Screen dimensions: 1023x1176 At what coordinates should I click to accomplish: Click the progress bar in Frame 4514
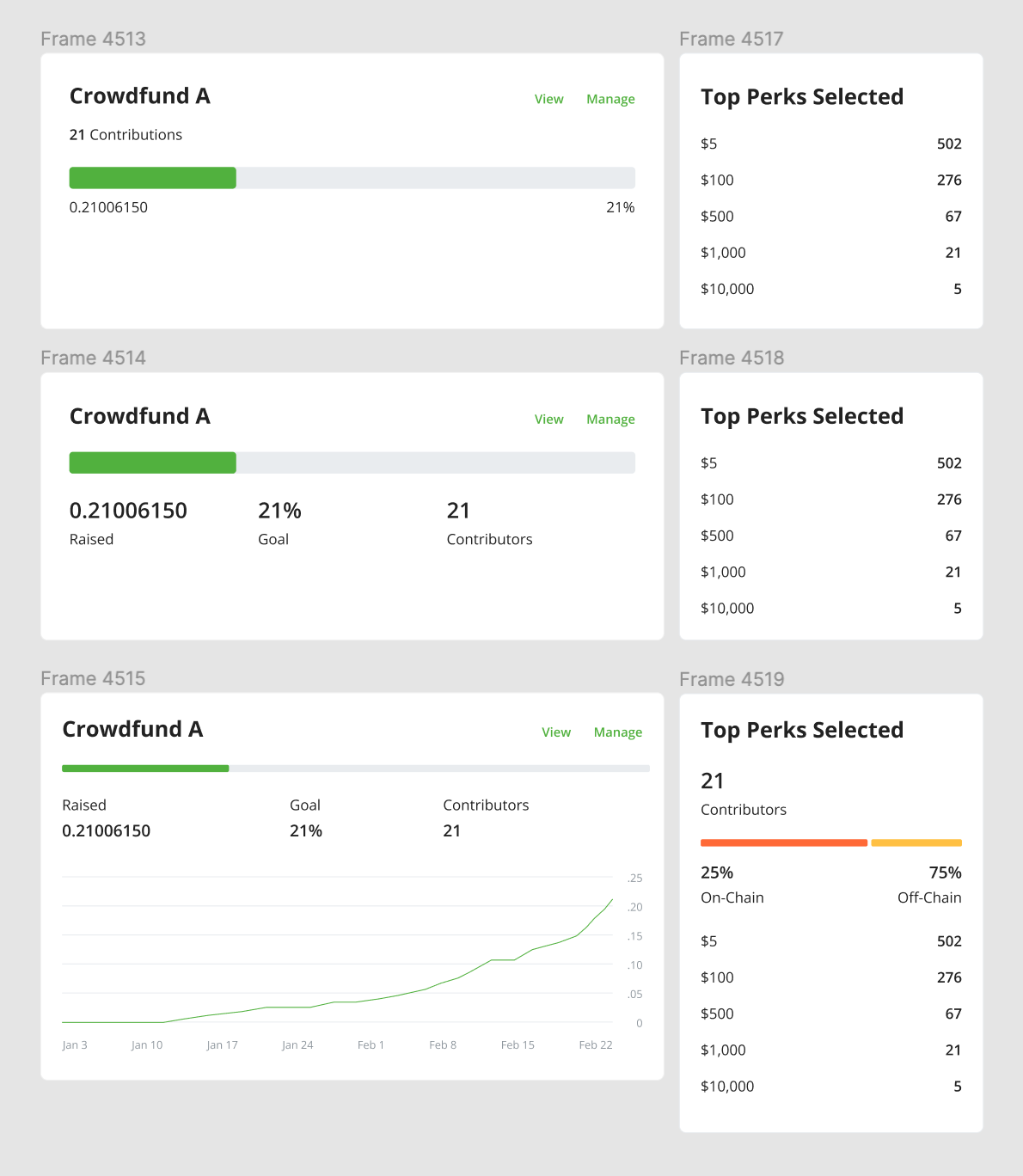(x=352, y=462)
